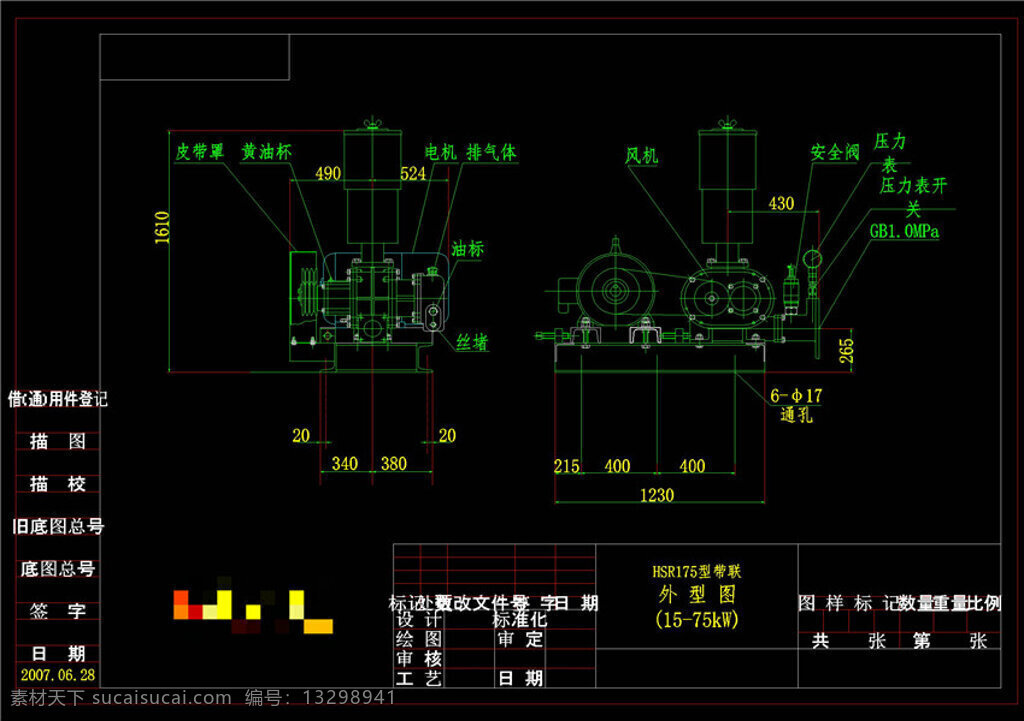1024x721 pixels.
Task: Click the 皮带罩 label
Action: point(200,152)
